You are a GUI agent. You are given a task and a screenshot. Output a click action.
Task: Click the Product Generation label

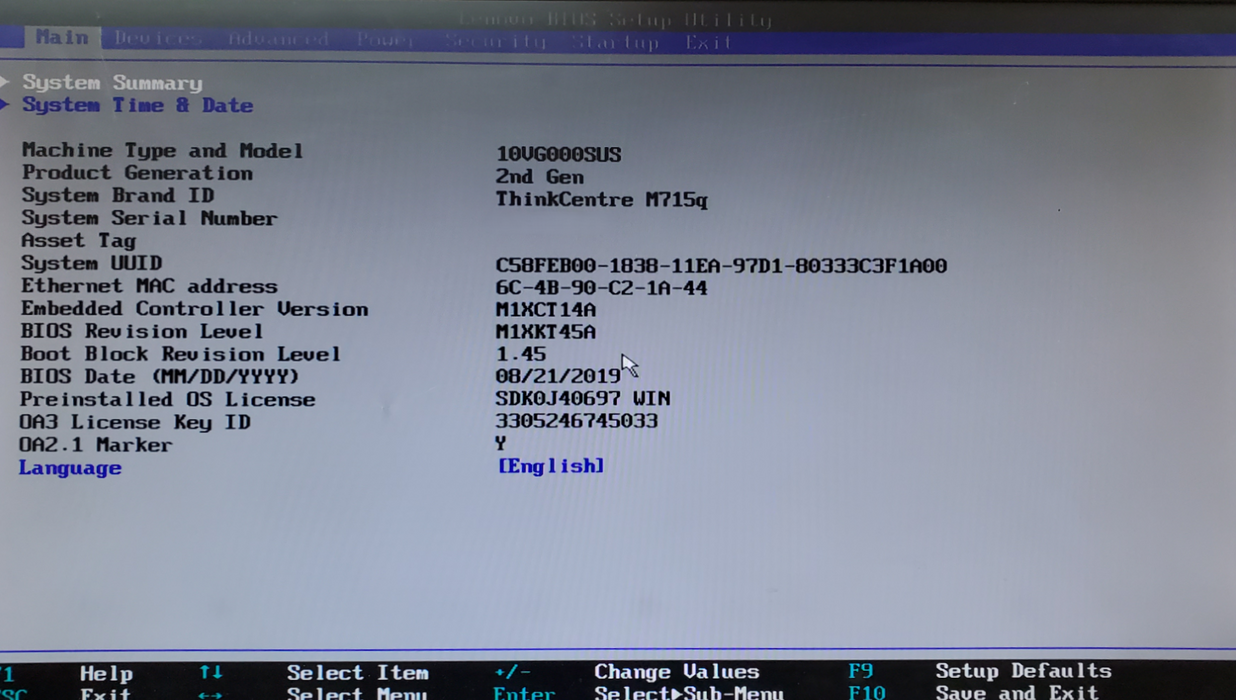(137, 173)
